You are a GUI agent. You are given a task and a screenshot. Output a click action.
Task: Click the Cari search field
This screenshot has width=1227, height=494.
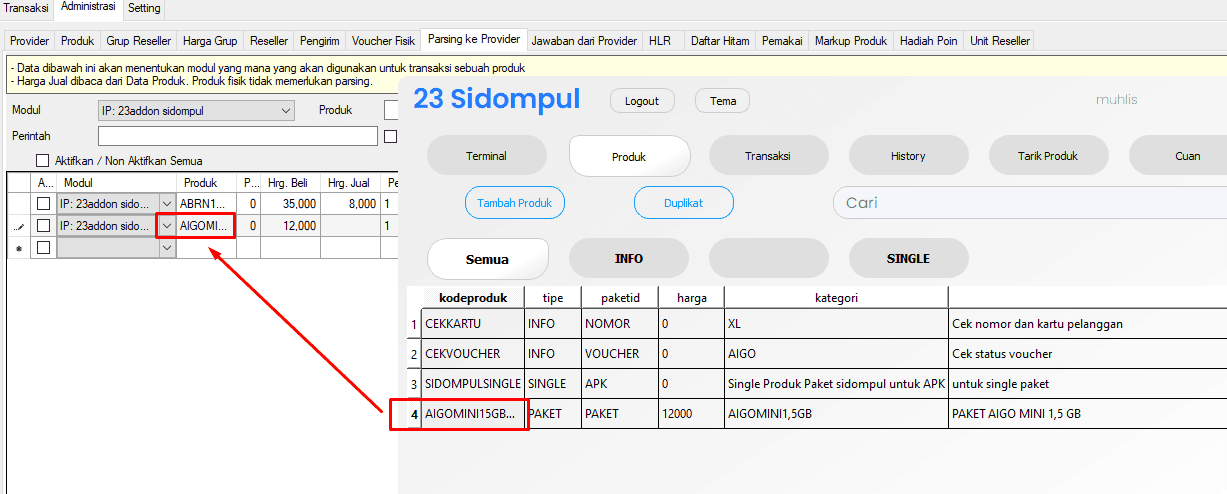tap(1030, 202)
